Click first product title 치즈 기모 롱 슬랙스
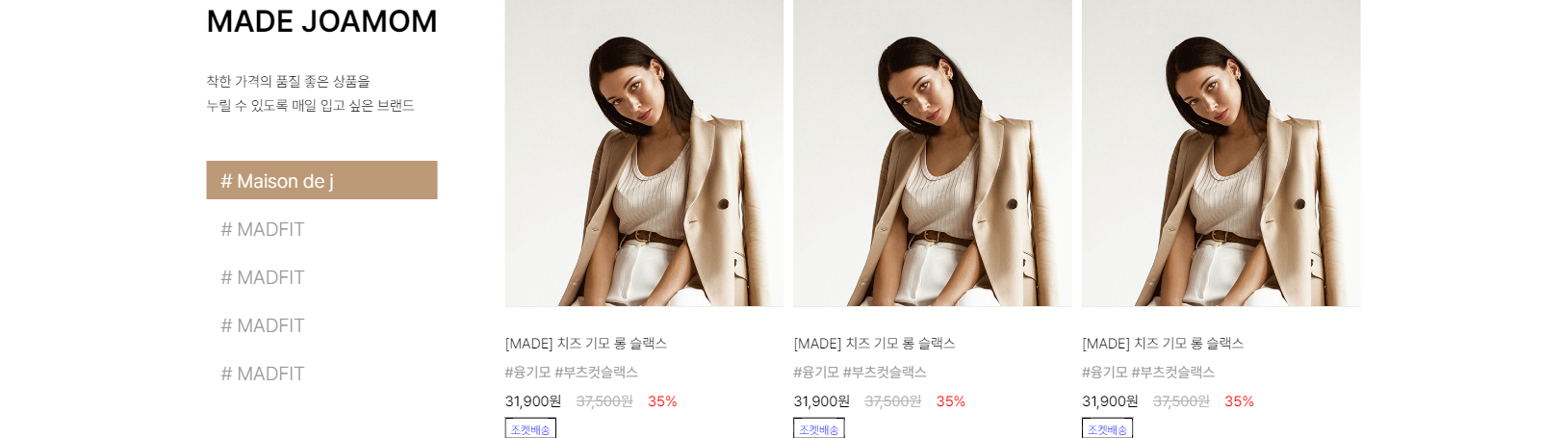 pos(586,343)
